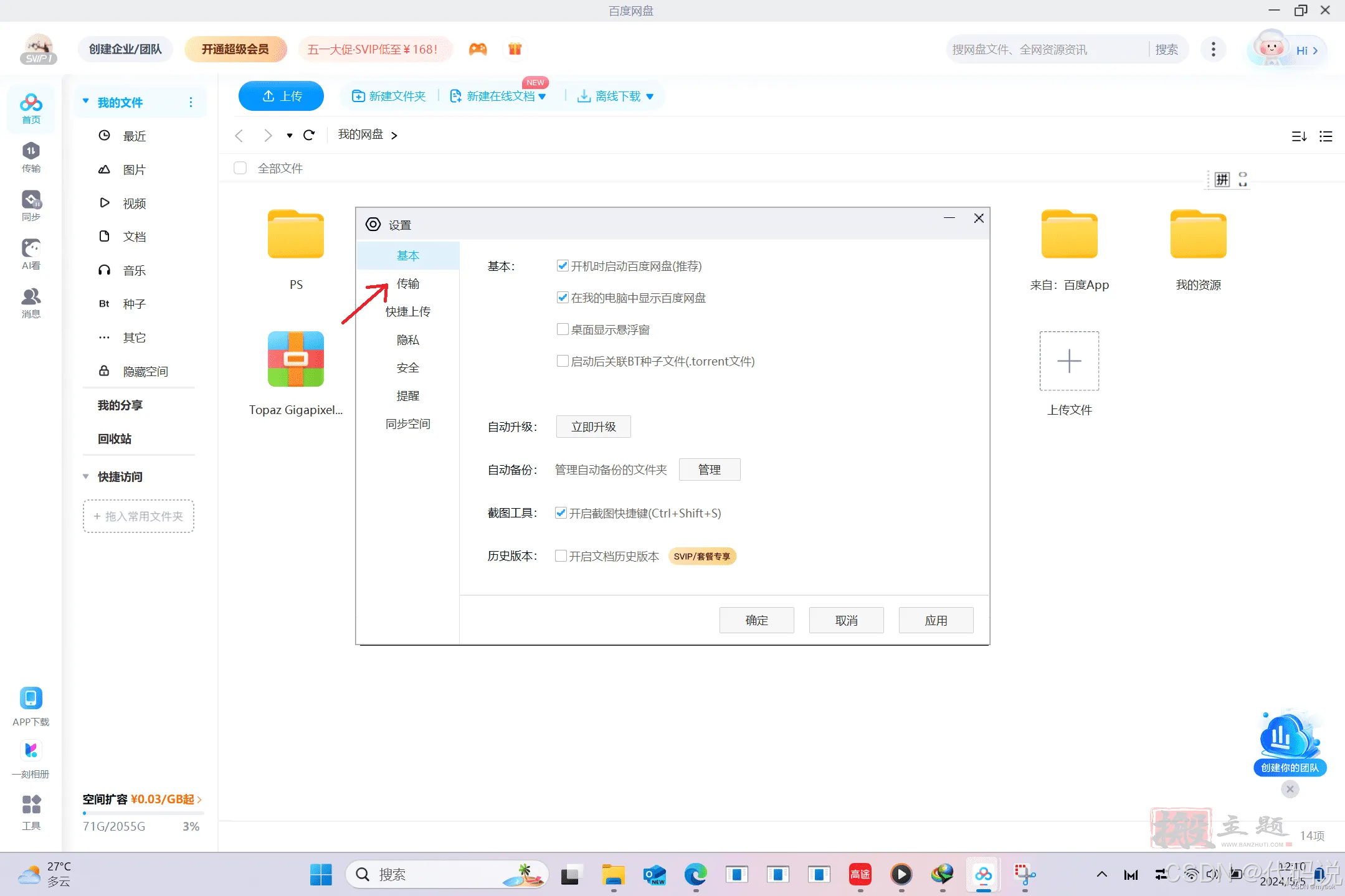Switch to list view icon
This screenshot has height=896, width=1345.
coord(1326,136)
